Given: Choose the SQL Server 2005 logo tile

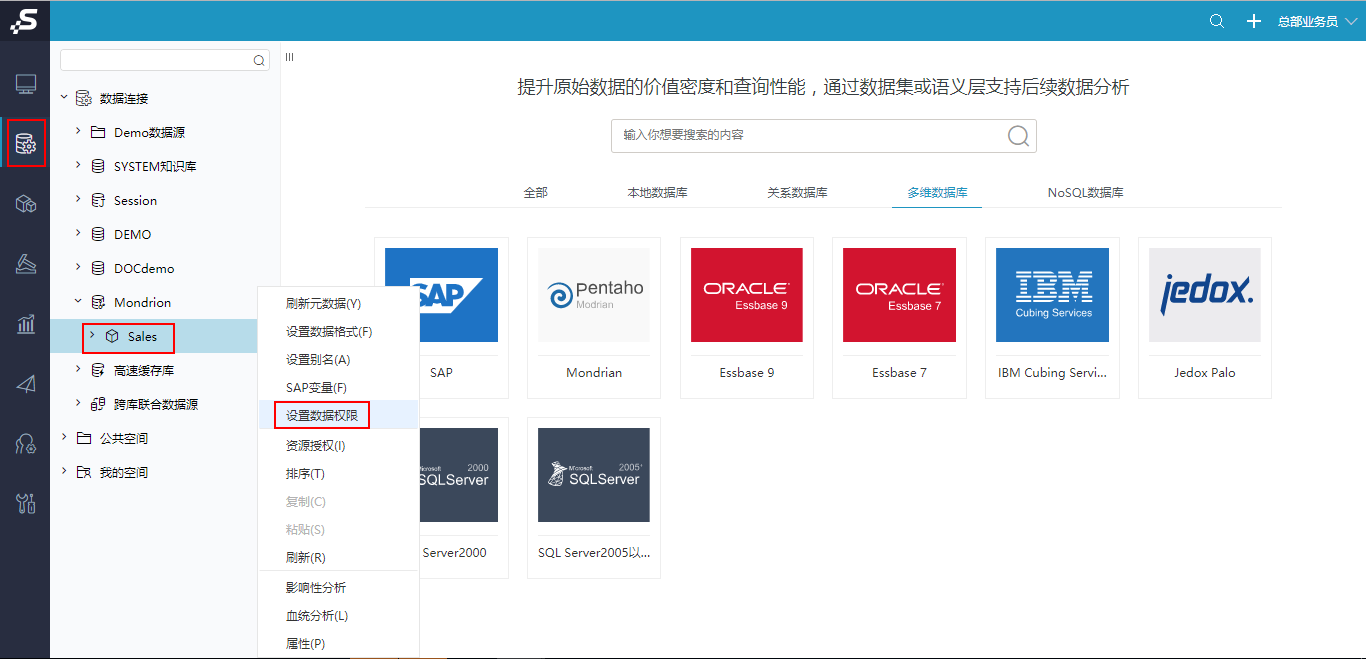Looking at the screenshot, I should click(x=594, y=475).
